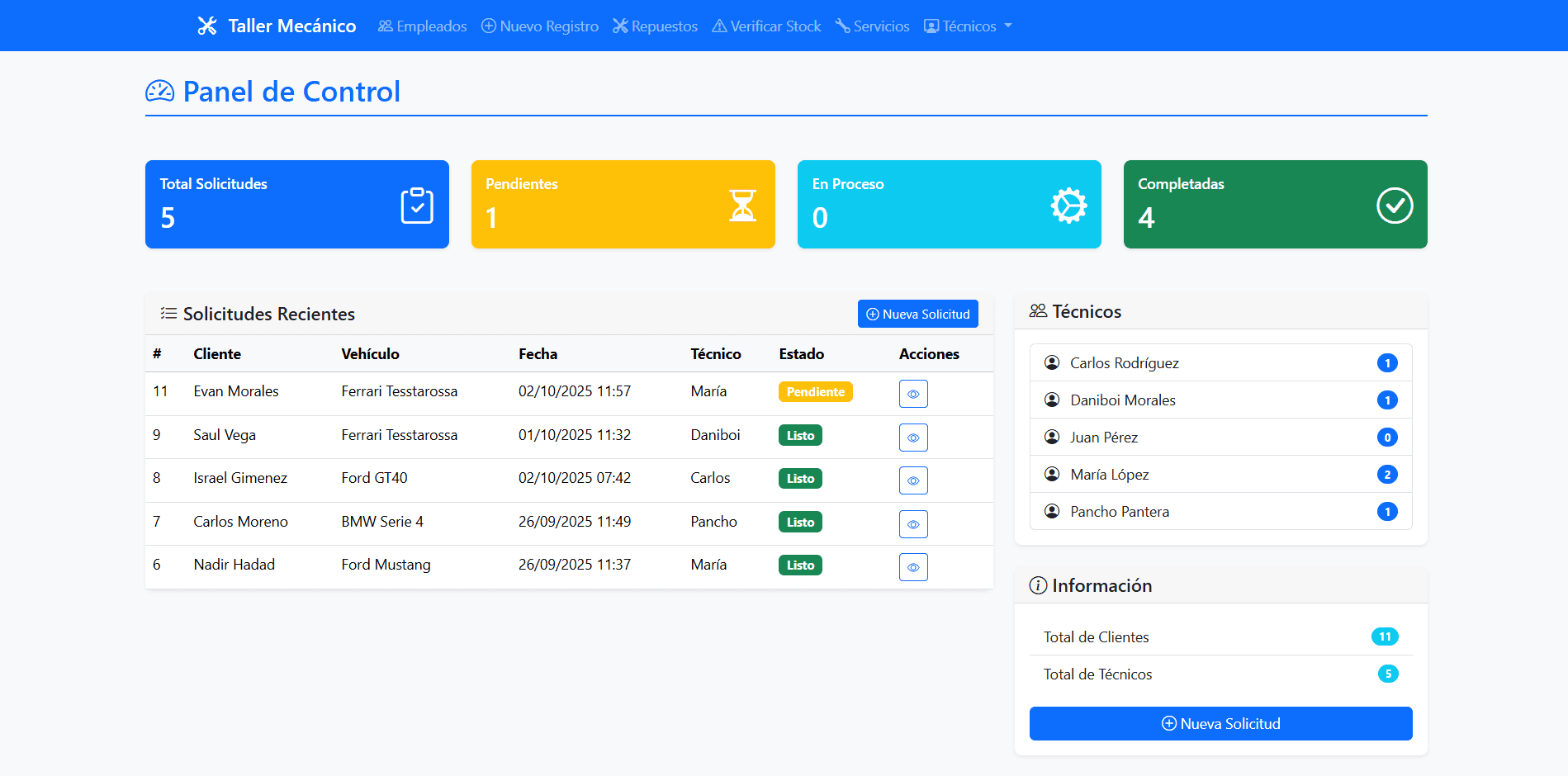Click the Panel de Control speedometer icon
Image resolution: width=1568 pixels, height=776 pixels.
160,92
